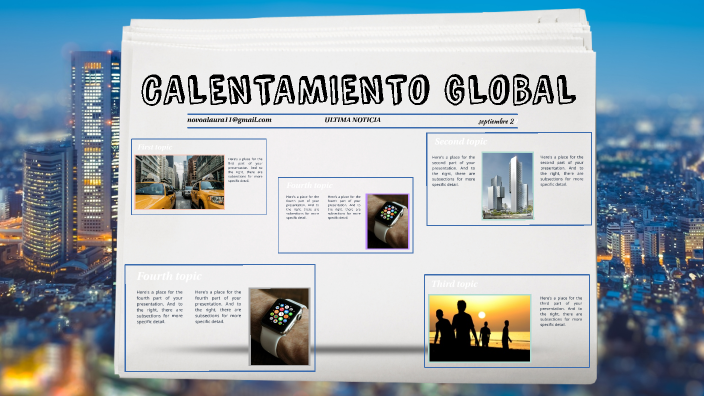
Task: Click left paragraph under large Fourth topic
Action: [x=160, y=307]
